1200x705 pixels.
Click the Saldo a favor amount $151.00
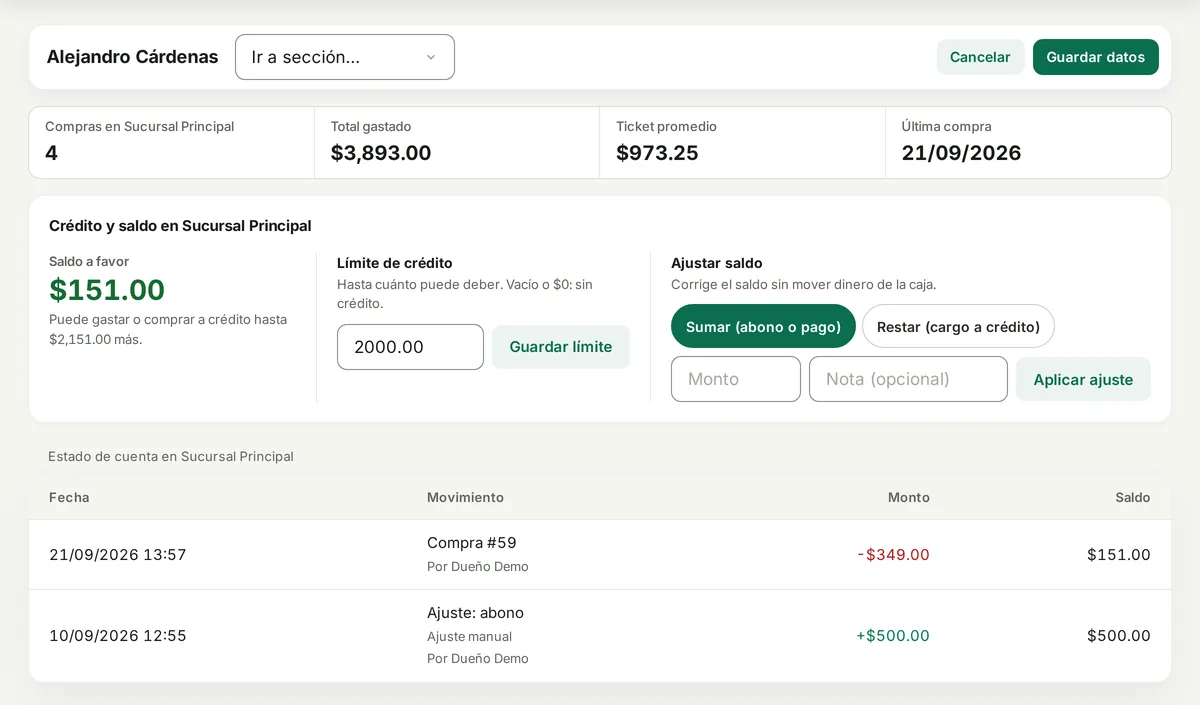pos(107,290)
